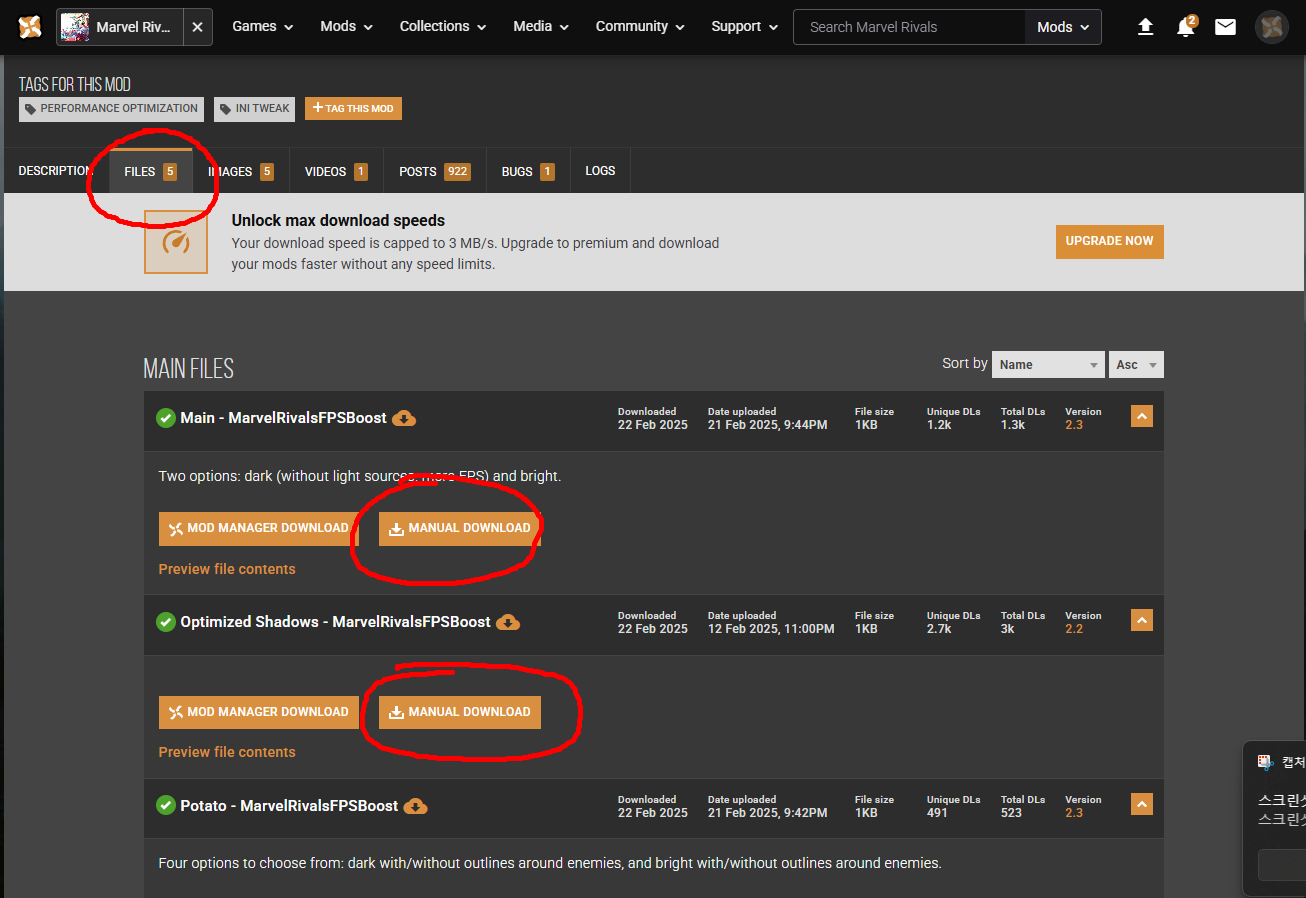Click the upload icon in header
Viewport: 1306px width, 898px height.
tap(1146, 27)
